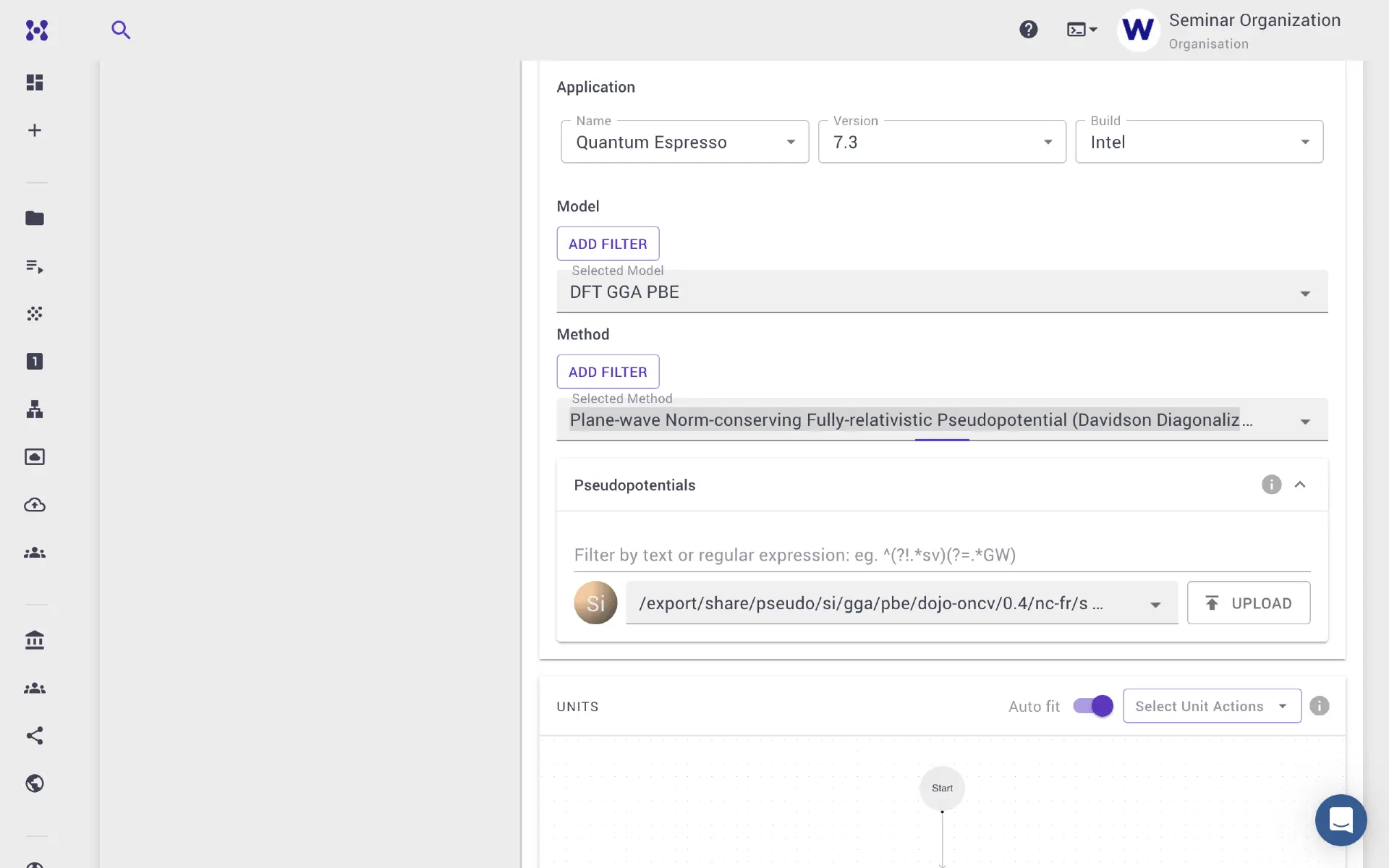Click the search magnifier icon
1389x868 pixels.
pyautogui.click(x=121, y=30)
